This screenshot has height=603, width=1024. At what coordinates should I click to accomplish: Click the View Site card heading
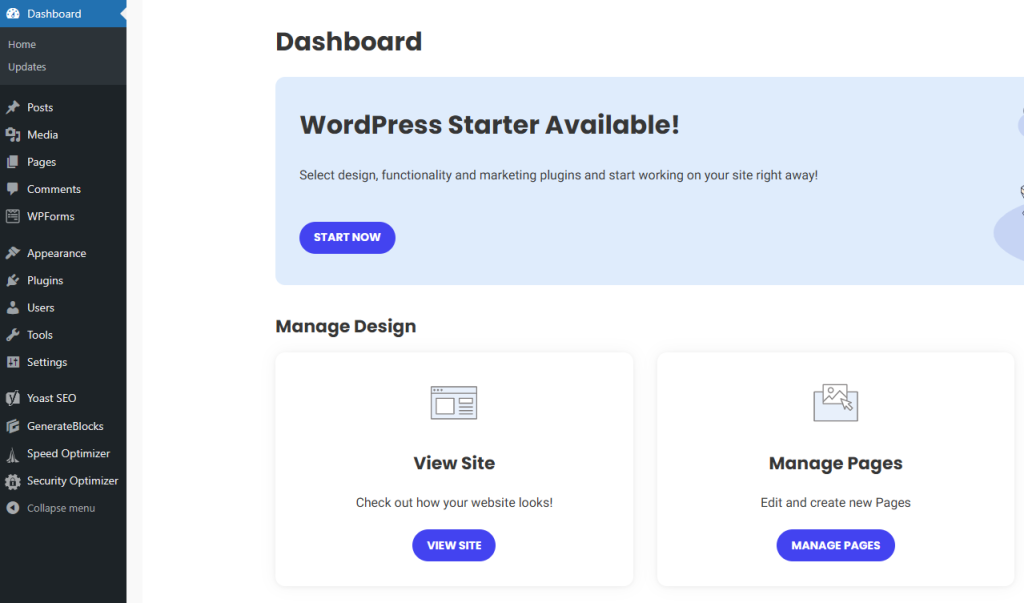tap(454, 463)
